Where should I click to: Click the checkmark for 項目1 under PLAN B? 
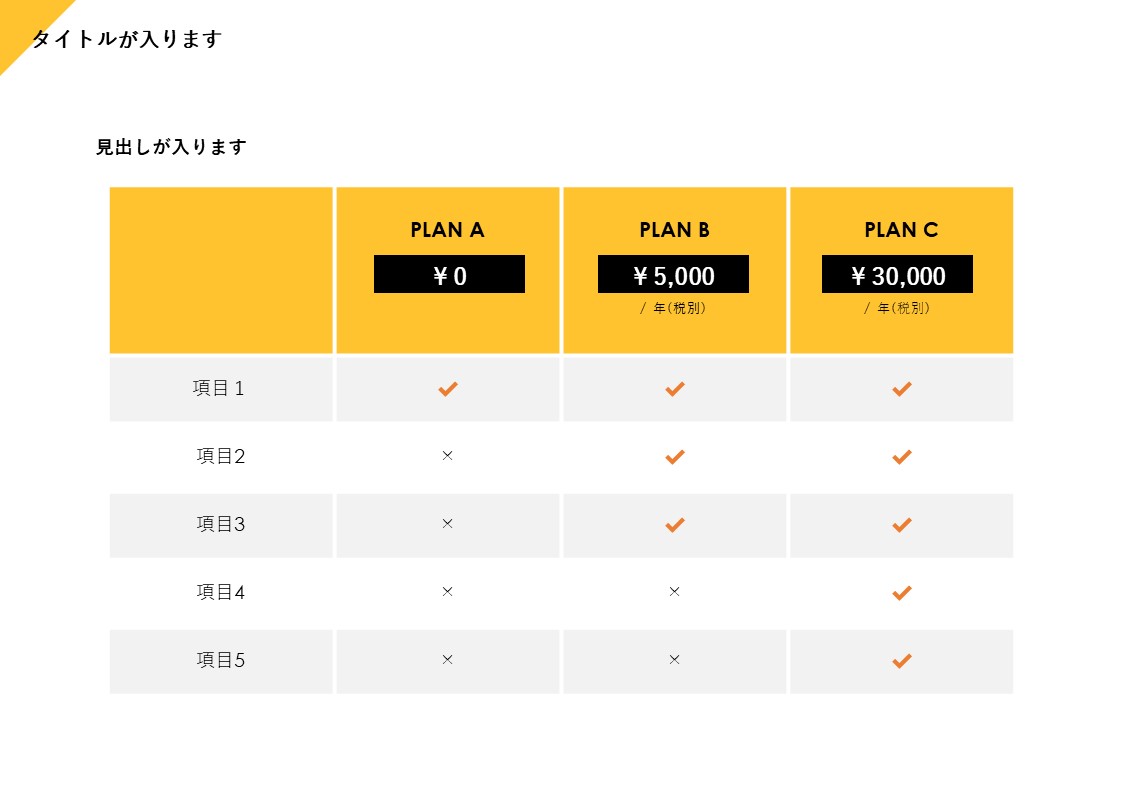[x=675, y=389]
